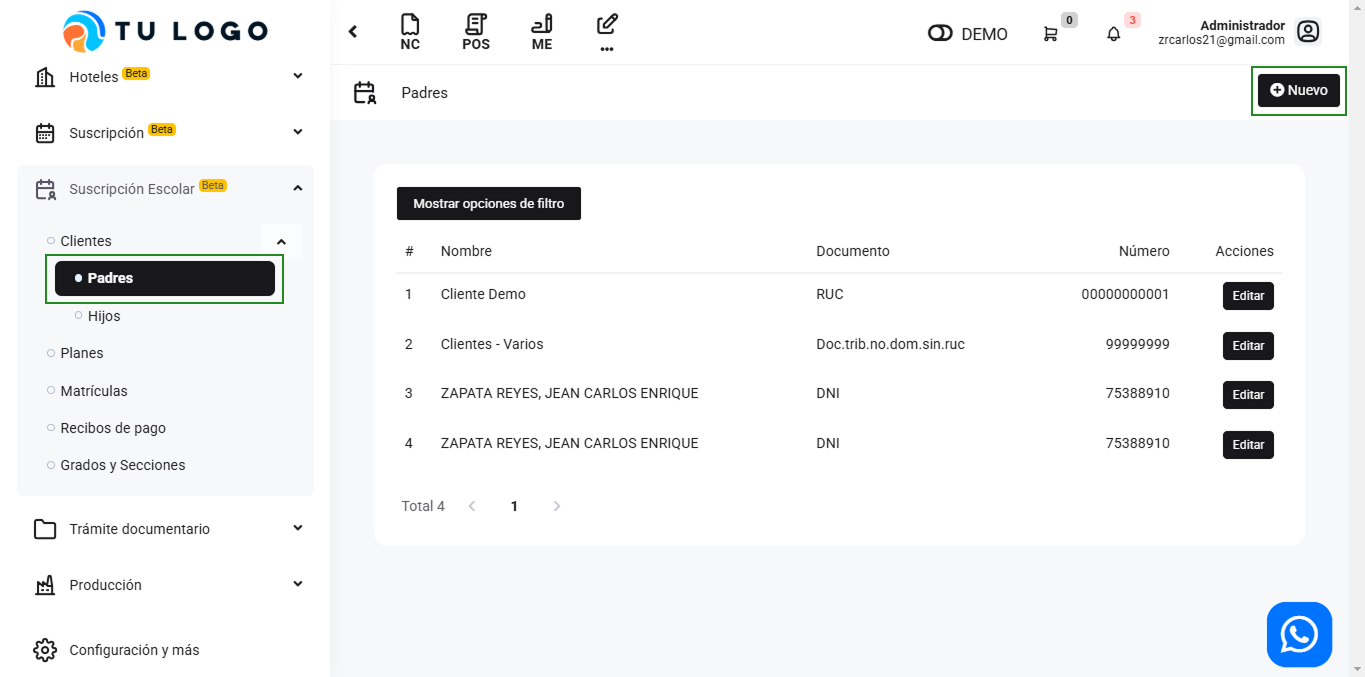This screenshot has height=677, width=1365.
Task: Click the ME shortcut icon
Action: point(542,32)
